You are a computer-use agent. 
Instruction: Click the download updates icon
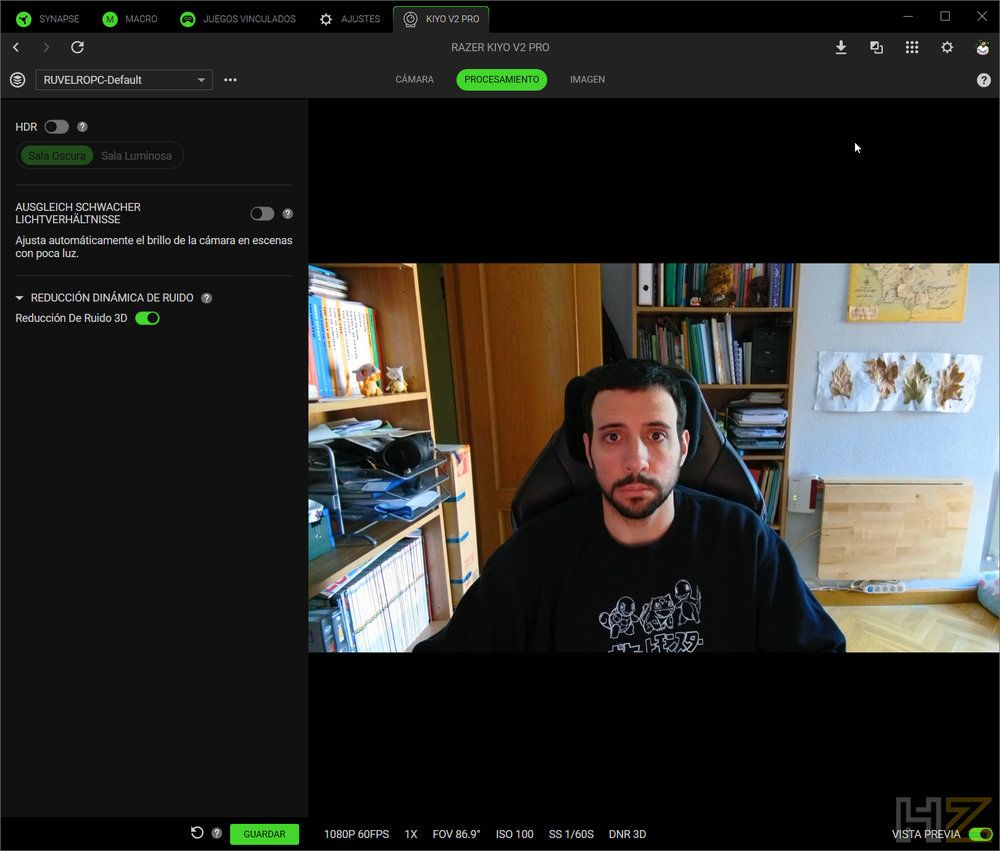point(841,47)
